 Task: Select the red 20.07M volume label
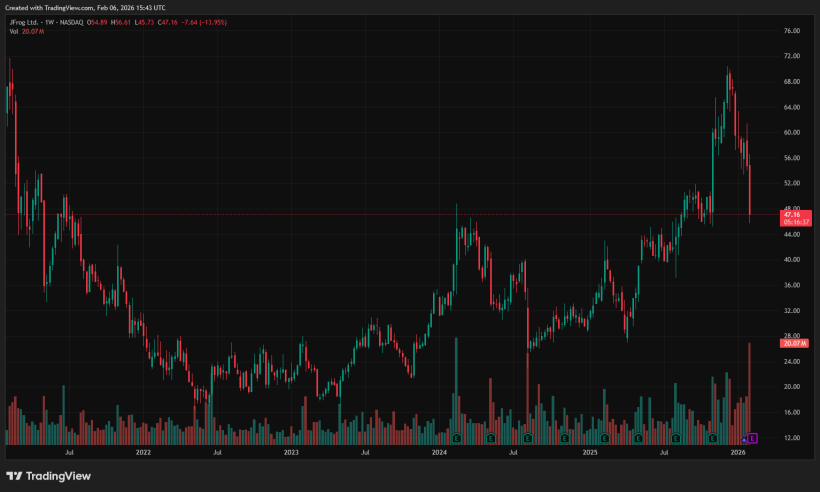[x=793, y=343]
